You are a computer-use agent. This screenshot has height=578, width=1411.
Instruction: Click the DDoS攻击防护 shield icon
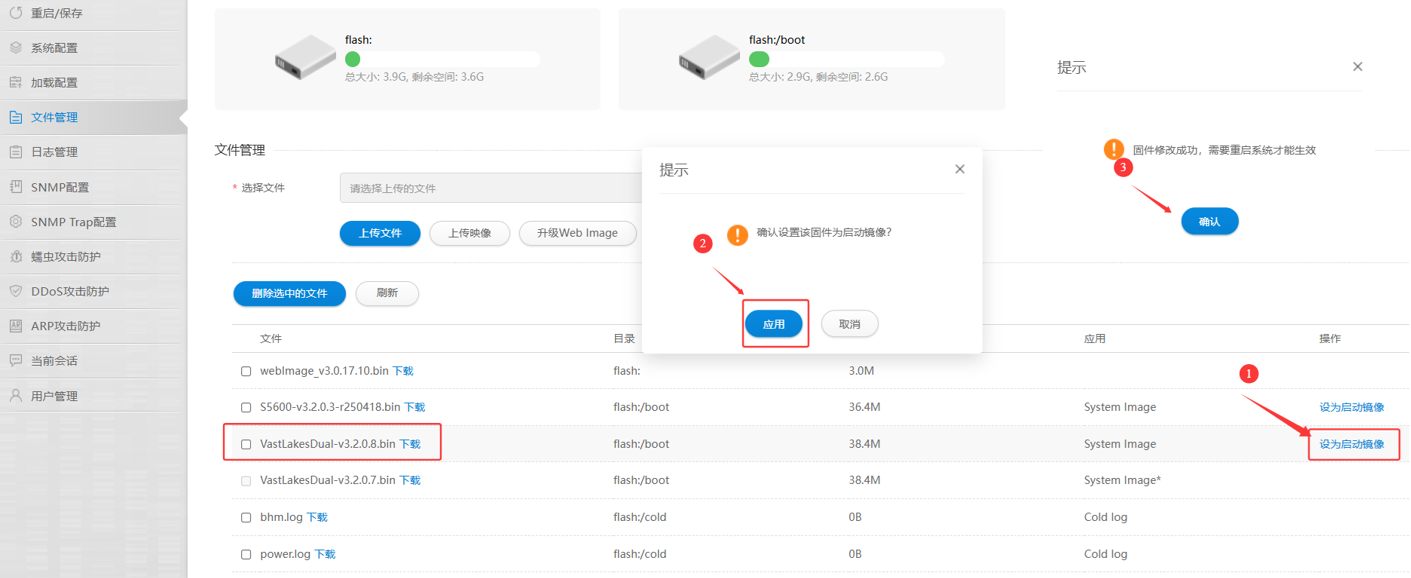tap(15, 291)
